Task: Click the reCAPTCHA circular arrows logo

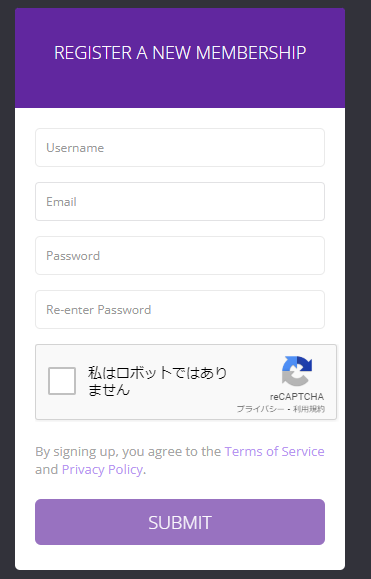Action: [297, 371]
